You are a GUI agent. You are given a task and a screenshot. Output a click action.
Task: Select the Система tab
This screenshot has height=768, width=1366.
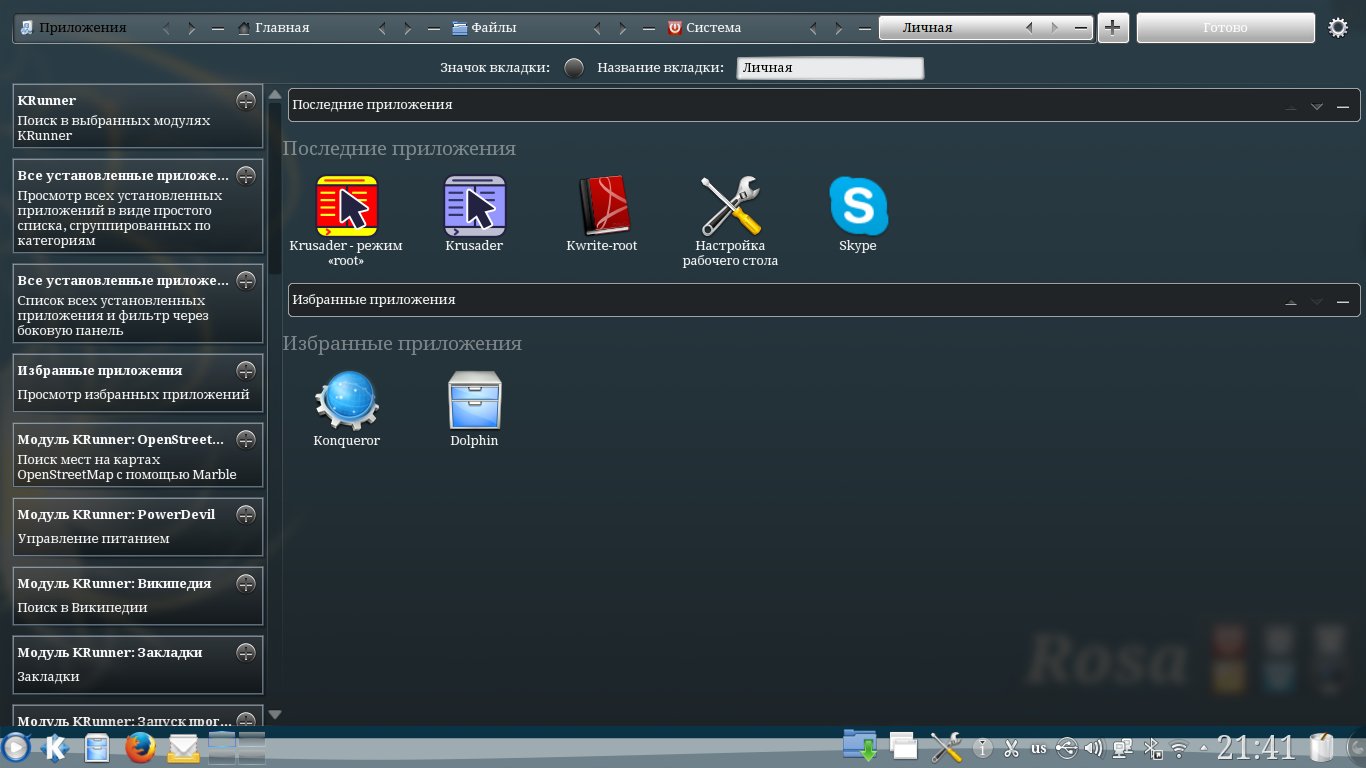click(713, 28)
